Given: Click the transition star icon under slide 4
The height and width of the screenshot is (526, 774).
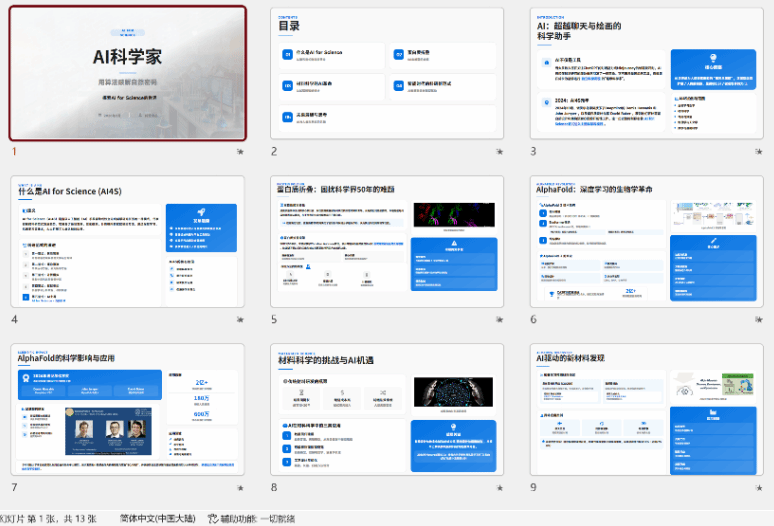Looking at the screenshot, I should (x=239, y=320).
